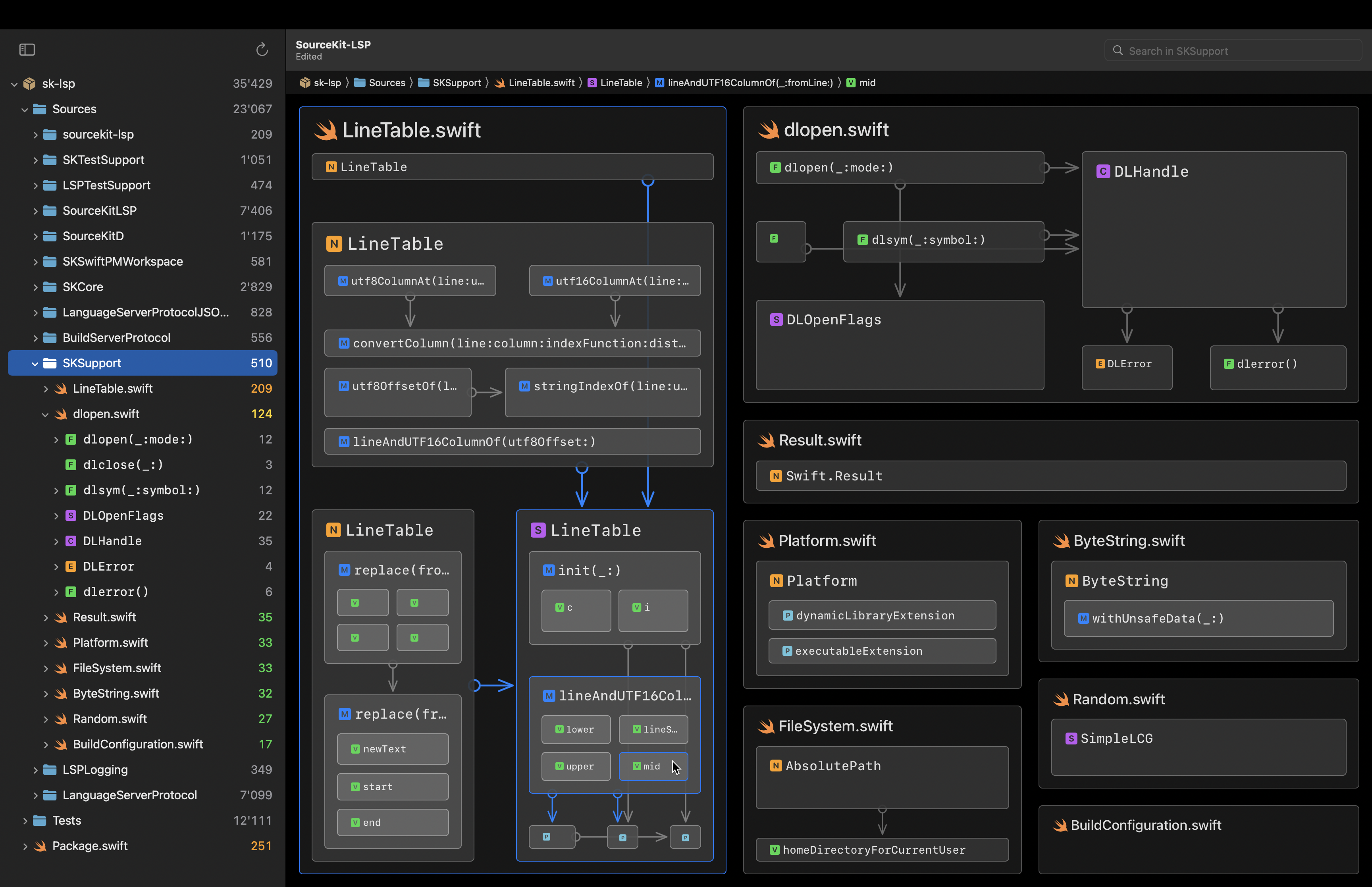
Task: Expand the LSPLogging folder
Action: tap(35, 770)
